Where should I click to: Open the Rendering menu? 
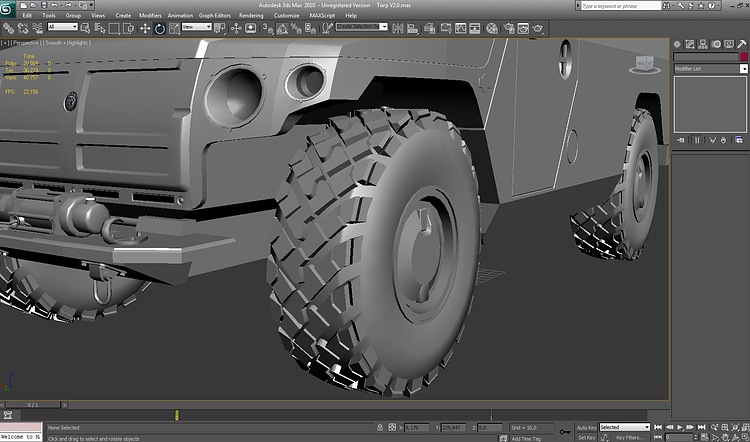(251, 15)
